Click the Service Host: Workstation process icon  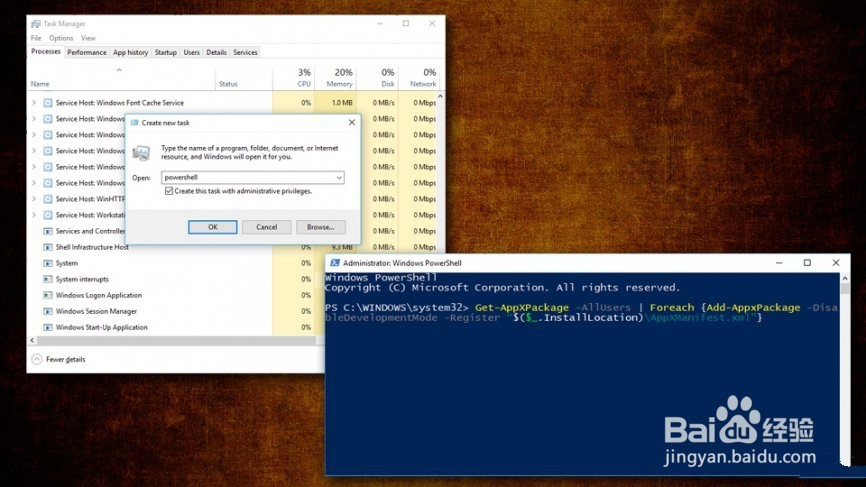tap(48, 215)
